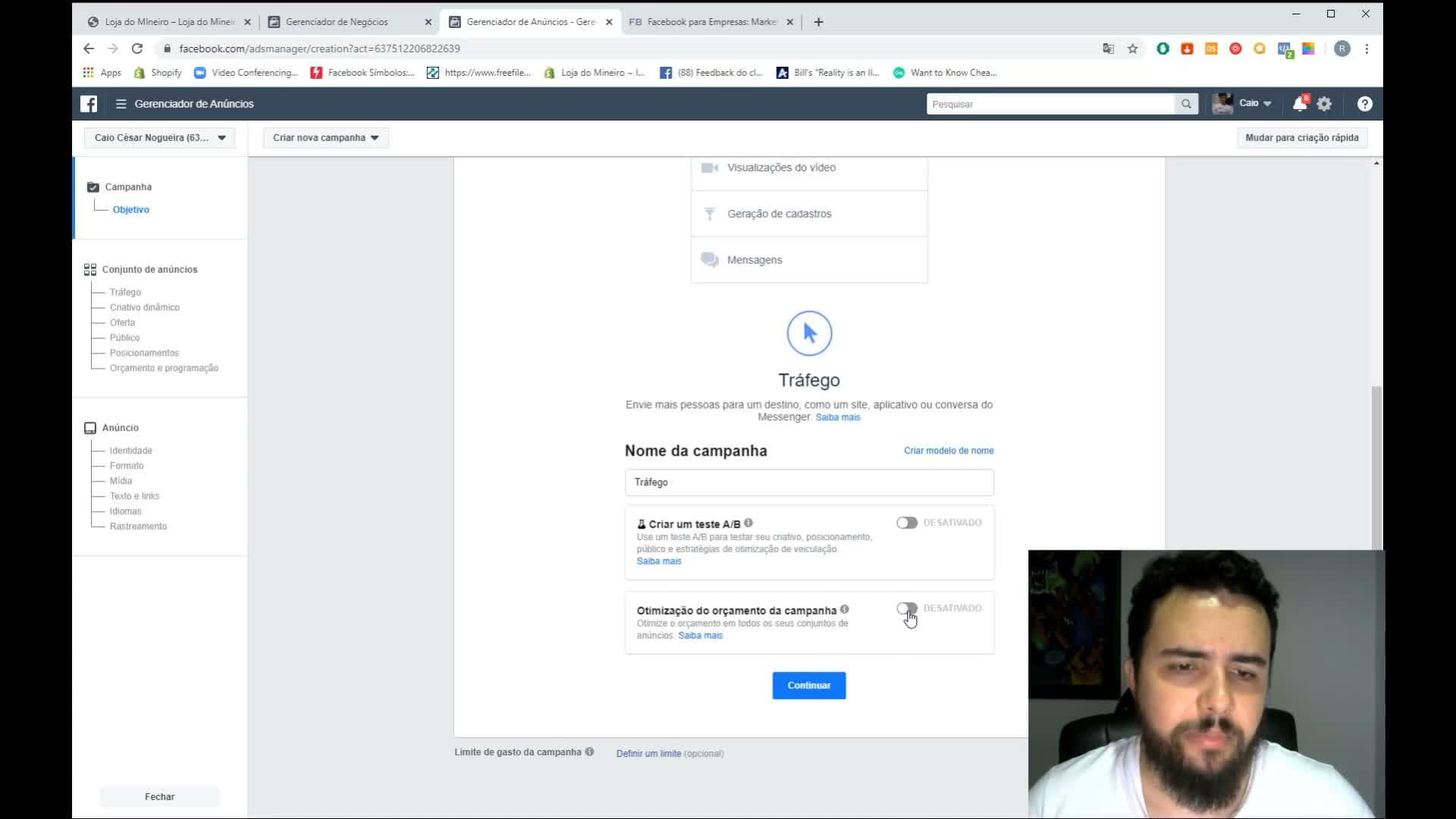Switch to Loja do Mineiro browser tab
This screenshot has height=819, width=1456.
point(168,22)
